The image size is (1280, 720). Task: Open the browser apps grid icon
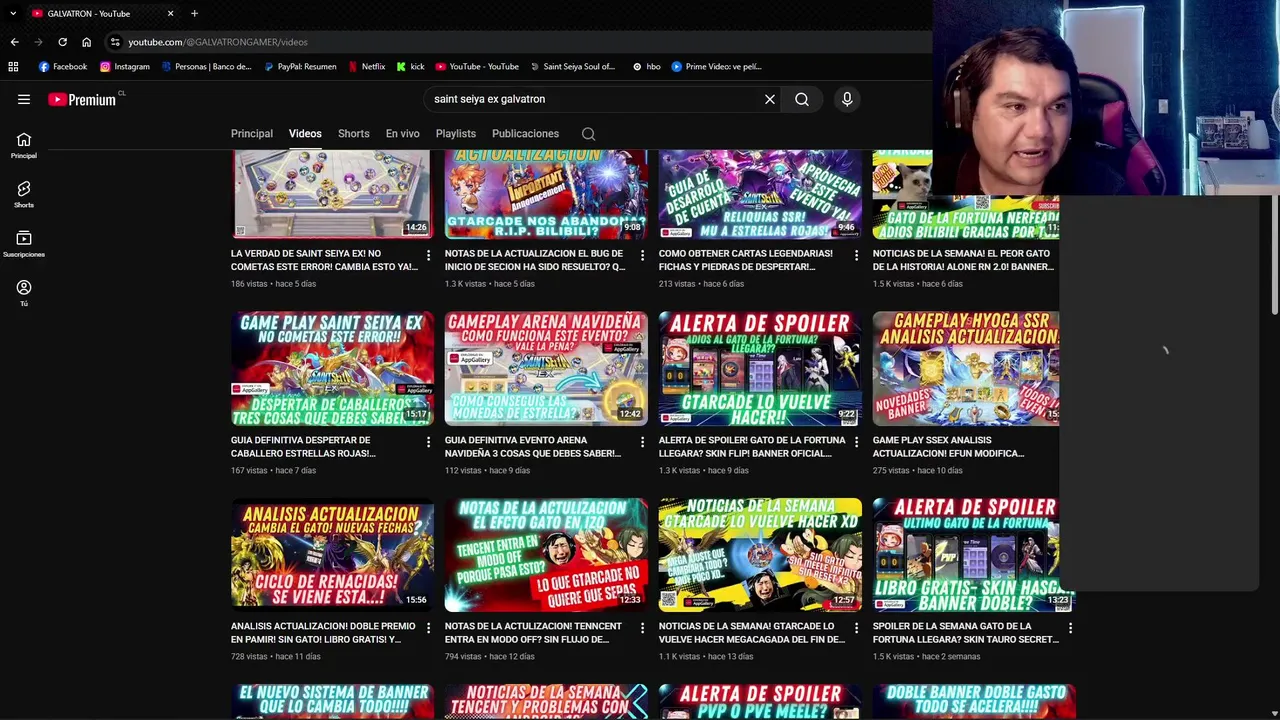(x=13, y=67)
